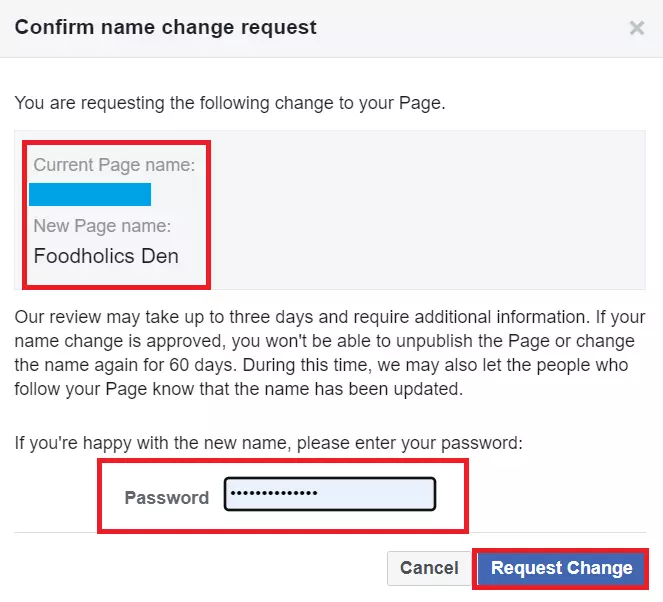
Task: Click the masked password dots
Action: [x=273, y=494]
